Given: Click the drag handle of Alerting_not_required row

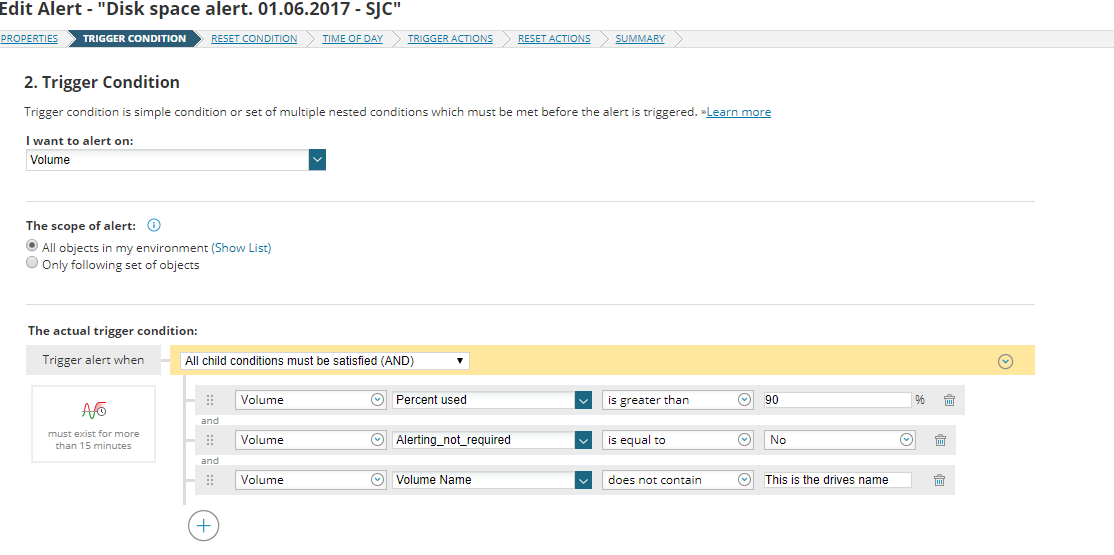Looking at the screenshot, I should tap(210, 440).
